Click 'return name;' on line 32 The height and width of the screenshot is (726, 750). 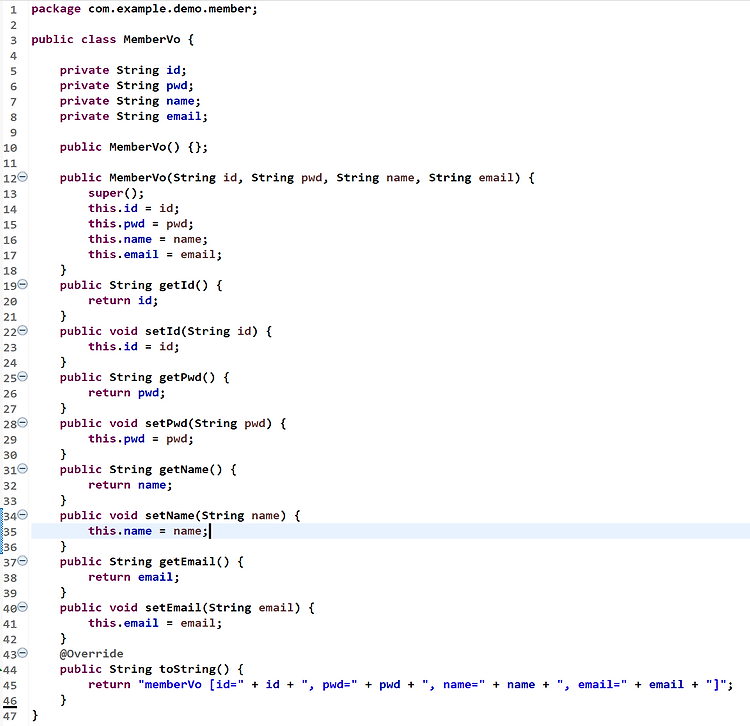(130, 485)
